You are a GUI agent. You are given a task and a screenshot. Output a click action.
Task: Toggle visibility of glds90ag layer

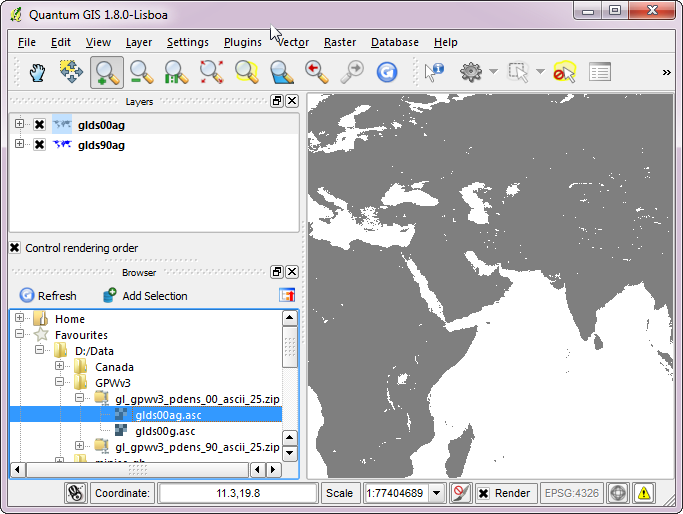coord(39,144)
